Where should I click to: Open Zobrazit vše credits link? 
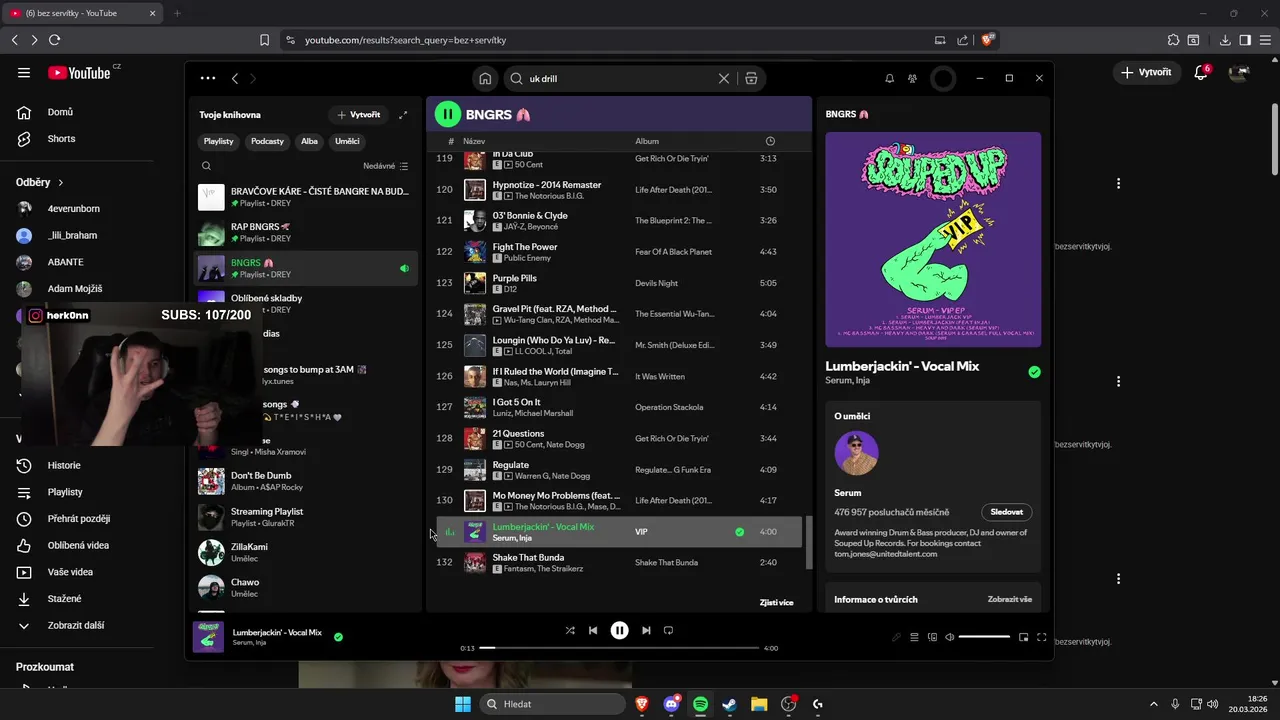coord(1009,600)
